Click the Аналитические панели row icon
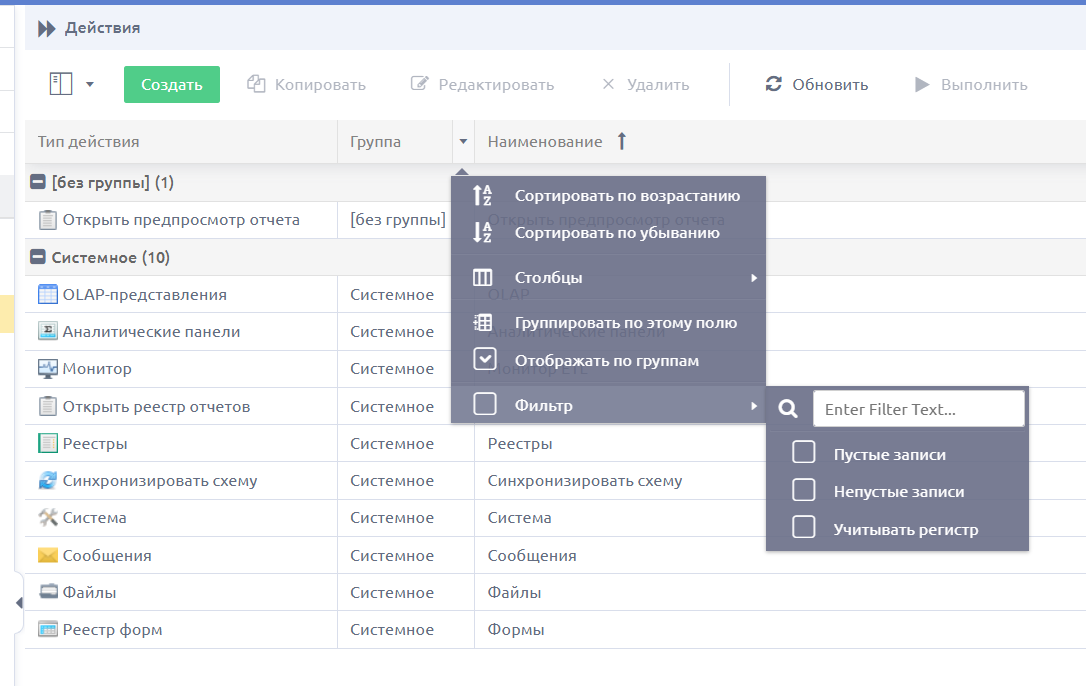Viewport: 1086px width, 686px height. tap(48, 332)
